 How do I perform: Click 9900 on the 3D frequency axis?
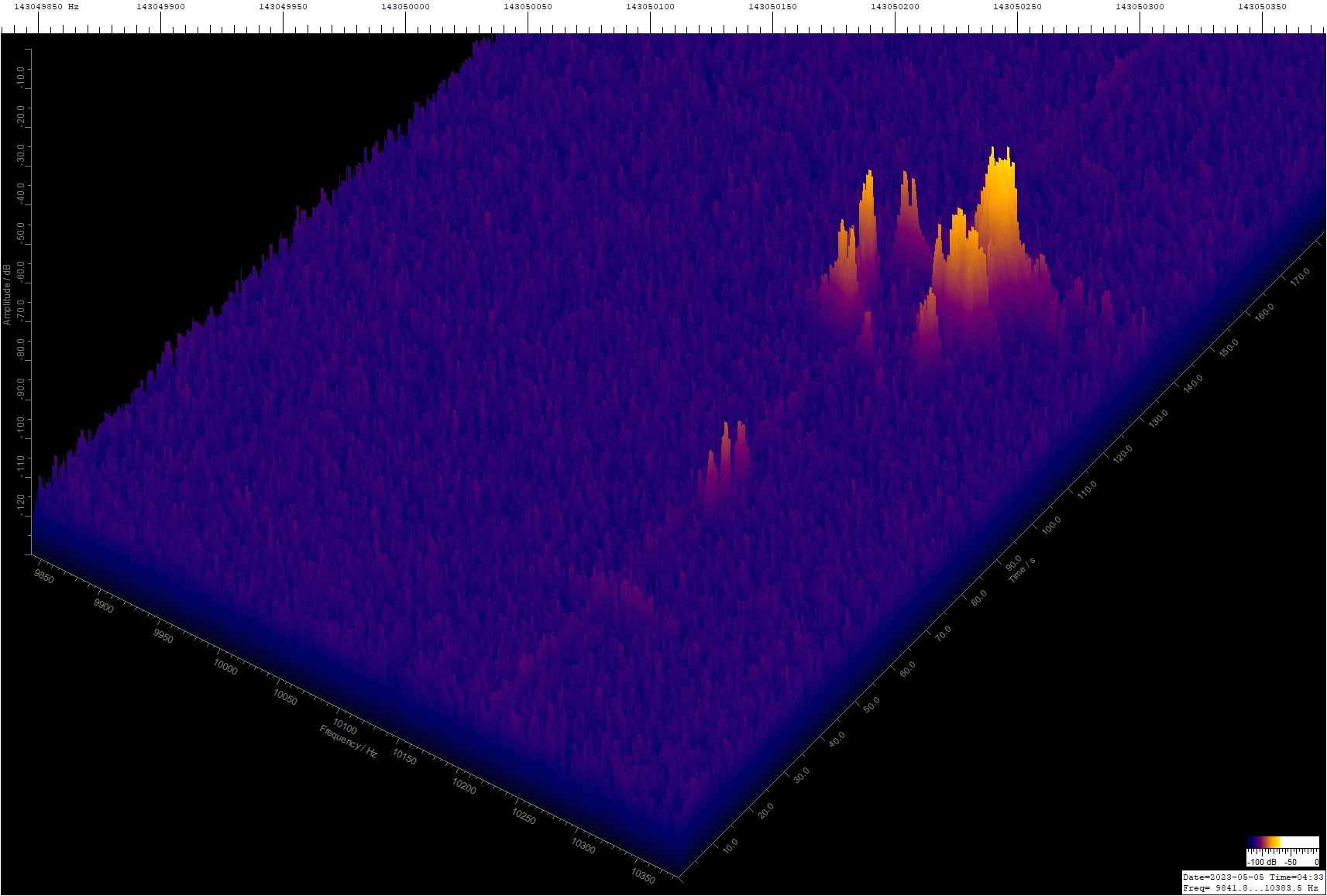pyautogui.click(x=104, y=606)
